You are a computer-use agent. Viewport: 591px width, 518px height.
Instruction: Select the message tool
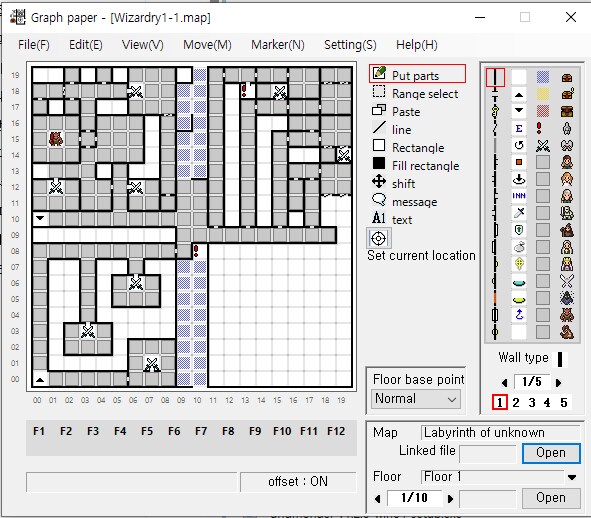(x=404, y=201)
